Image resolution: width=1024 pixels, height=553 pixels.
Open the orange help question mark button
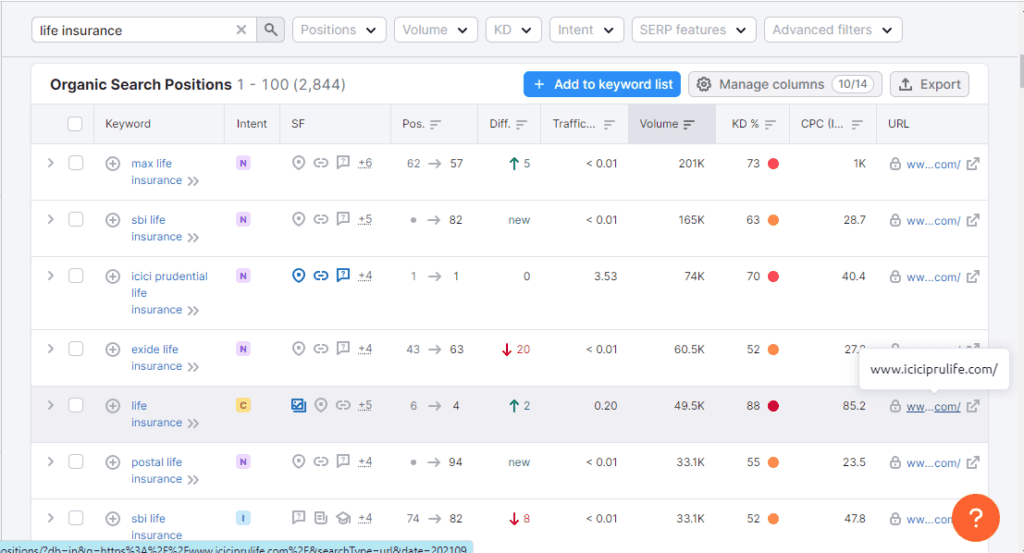(x=976, y=518)
